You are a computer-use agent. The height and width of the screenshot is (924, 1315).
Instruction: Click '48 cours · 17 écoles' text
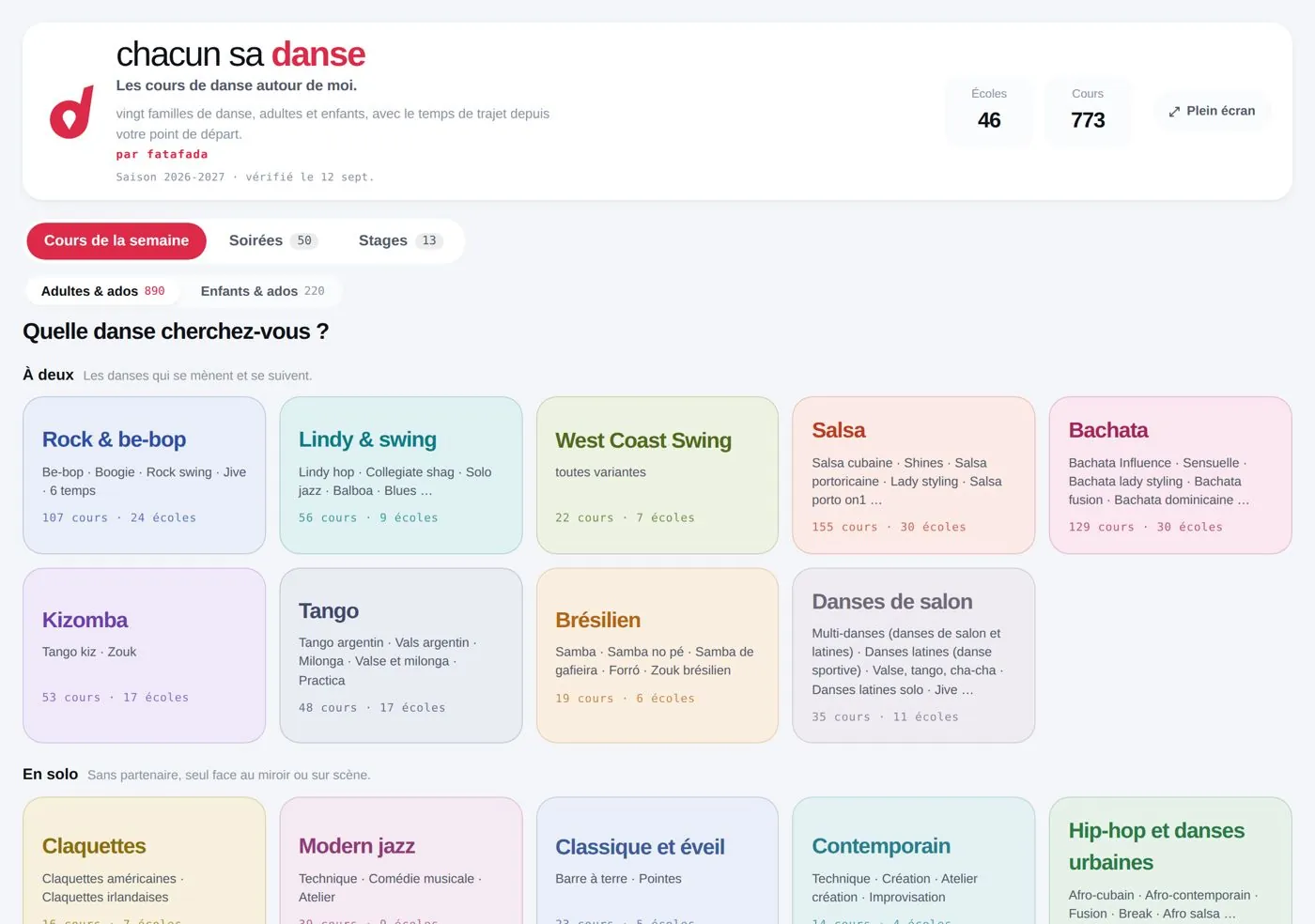tap(372, 707)
